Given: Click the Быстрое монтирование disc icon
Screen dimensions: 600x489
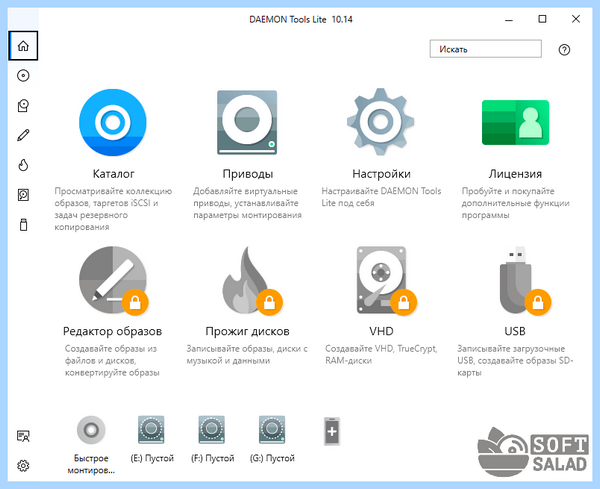Looking at the screenshot, I should coord(91,430).
